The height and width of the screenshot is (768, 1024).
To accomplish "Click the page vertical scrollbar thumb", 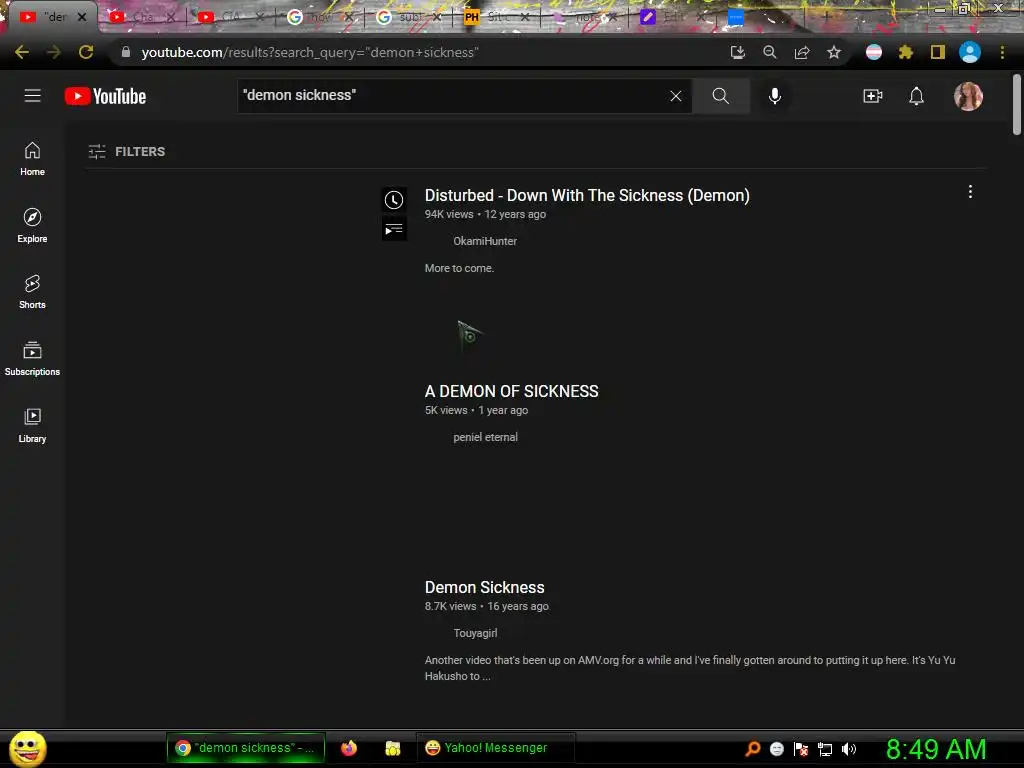I will coord(1016,104).
